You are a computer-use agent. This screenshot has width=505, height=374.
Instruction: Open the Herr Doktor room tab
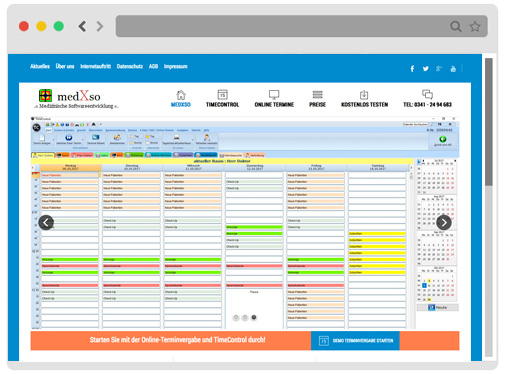click(x=43, y=155)
